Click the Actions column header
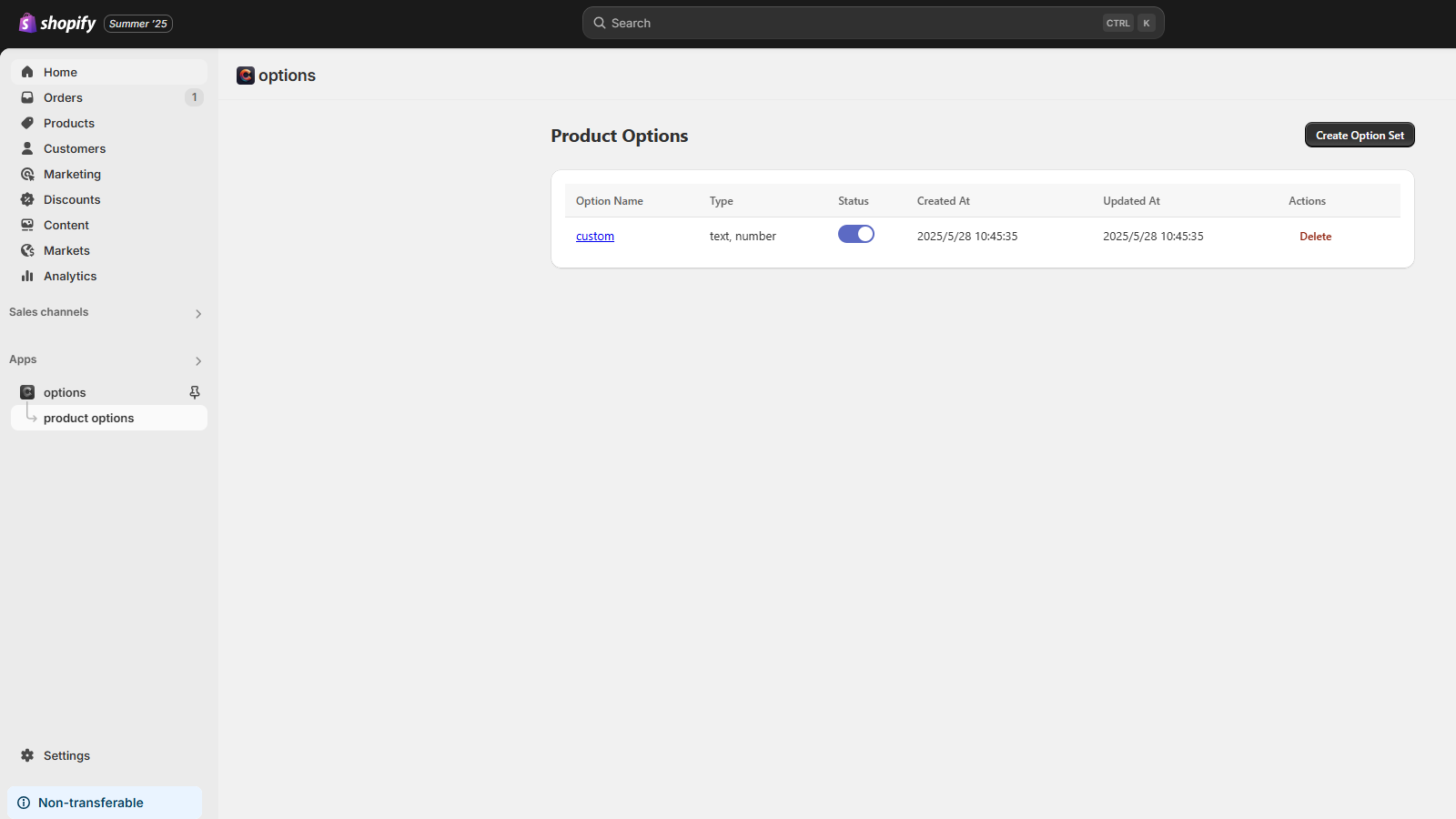Image resolution: width=1456 pixels, height=819 pixels. click(x=1308, y=201)
